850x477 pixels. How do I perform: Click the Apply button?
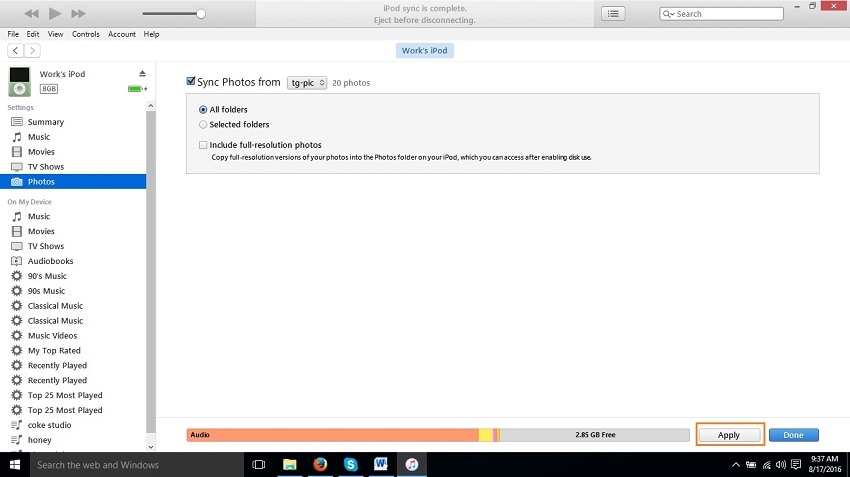729,435
